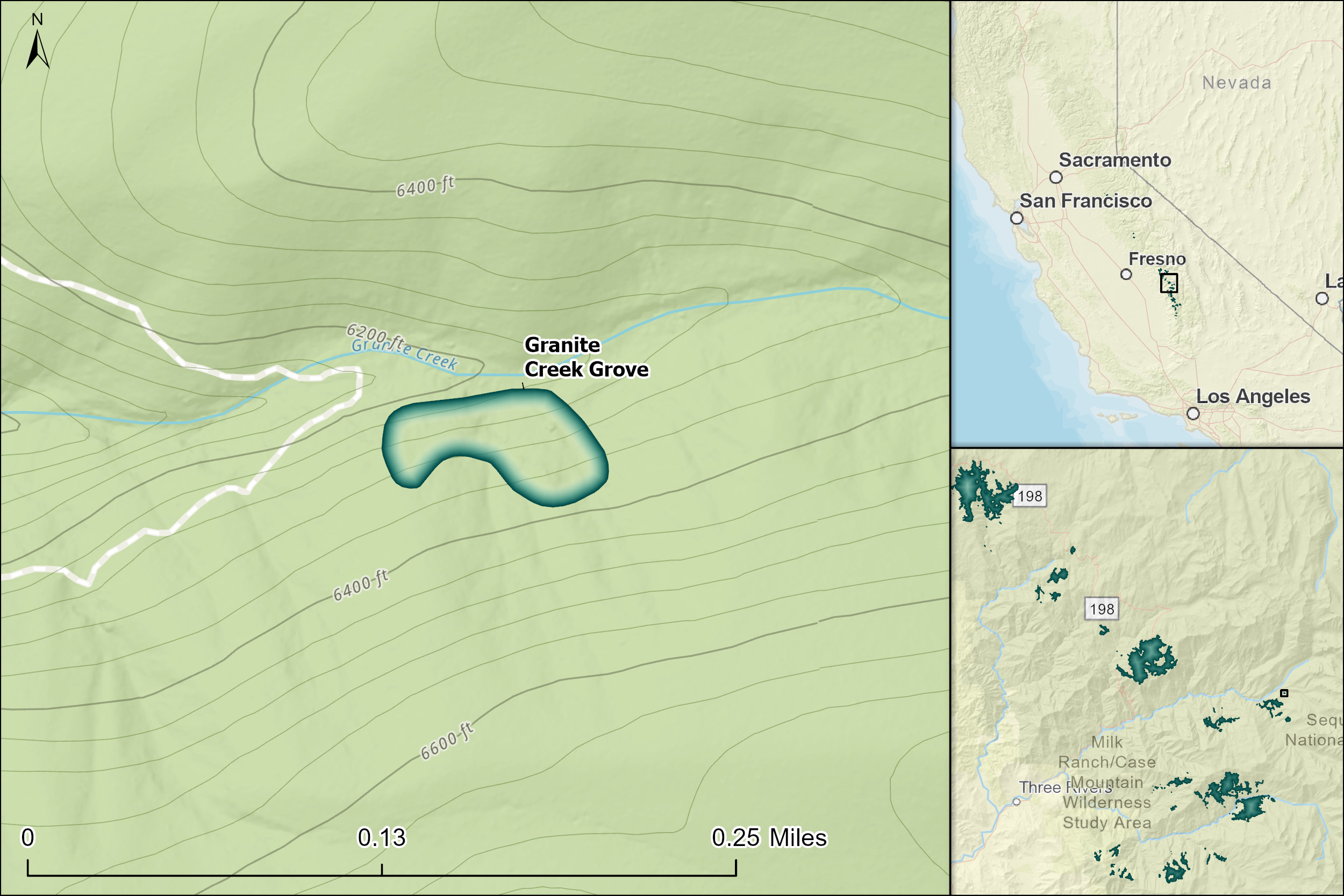1344x896 pixels.
Task: Click the north arrow symbol
Action: [37, 48]
